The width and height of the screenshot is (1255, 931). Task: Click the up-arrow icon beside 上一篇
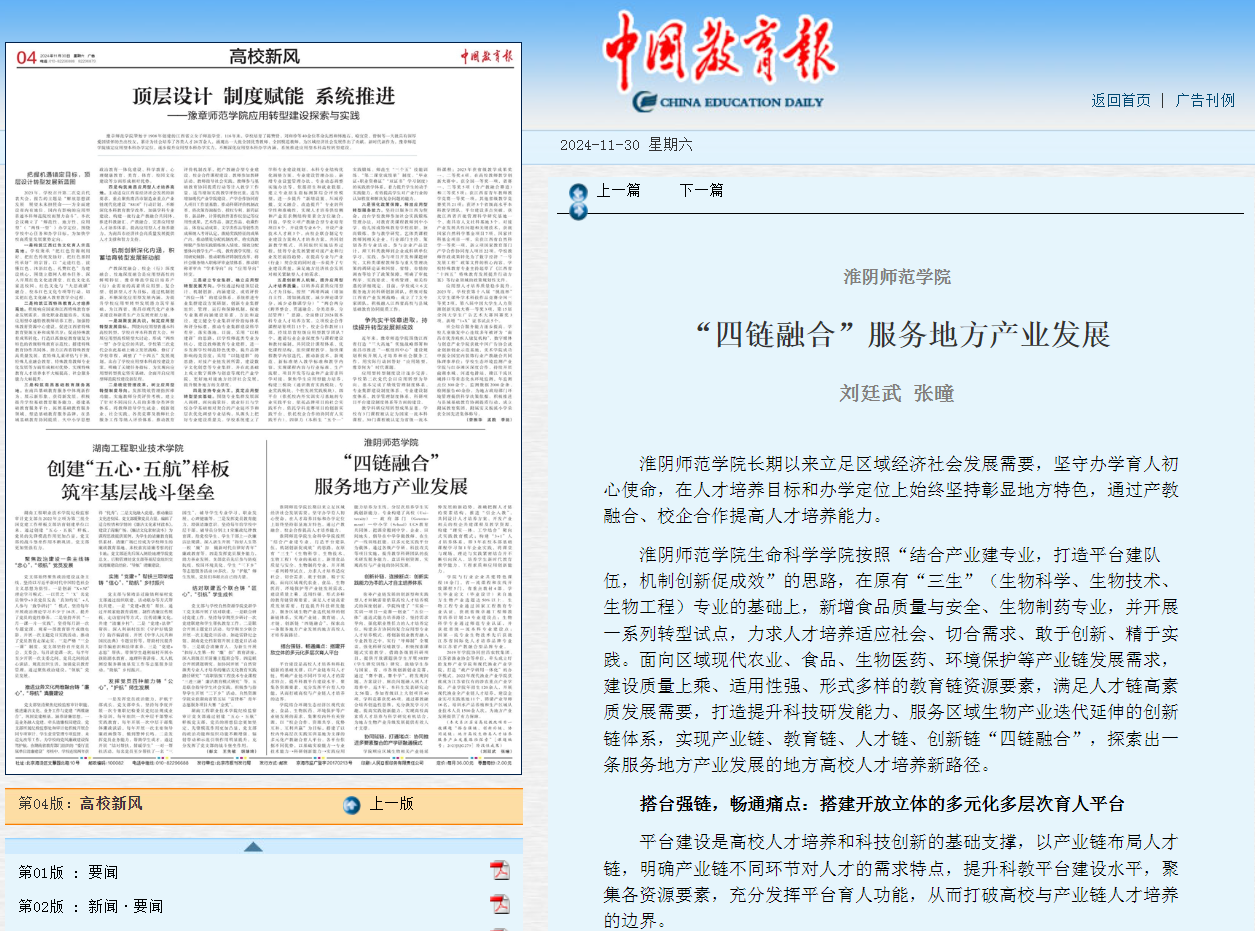(x=577, y=191)
